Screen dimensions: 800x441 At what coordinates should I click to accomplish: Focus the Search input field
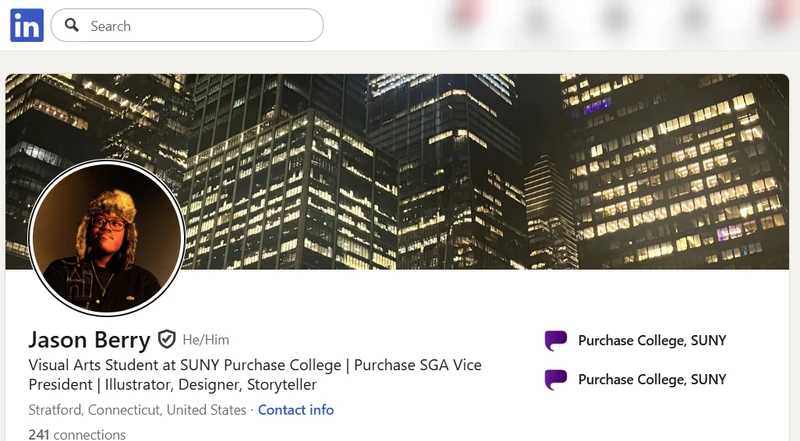pos(187,25)
